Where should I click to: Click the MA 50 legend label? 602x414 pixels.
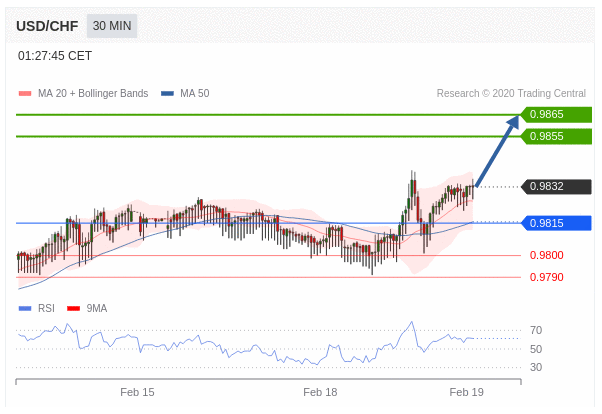click(195, 93)
